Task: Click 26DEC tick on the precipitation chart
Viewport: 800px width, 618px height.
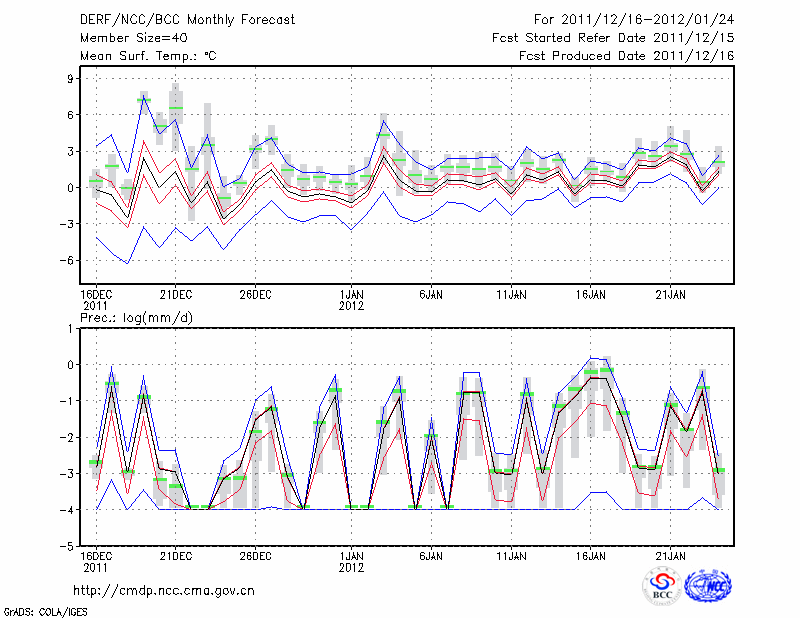Action: [255, 555]
